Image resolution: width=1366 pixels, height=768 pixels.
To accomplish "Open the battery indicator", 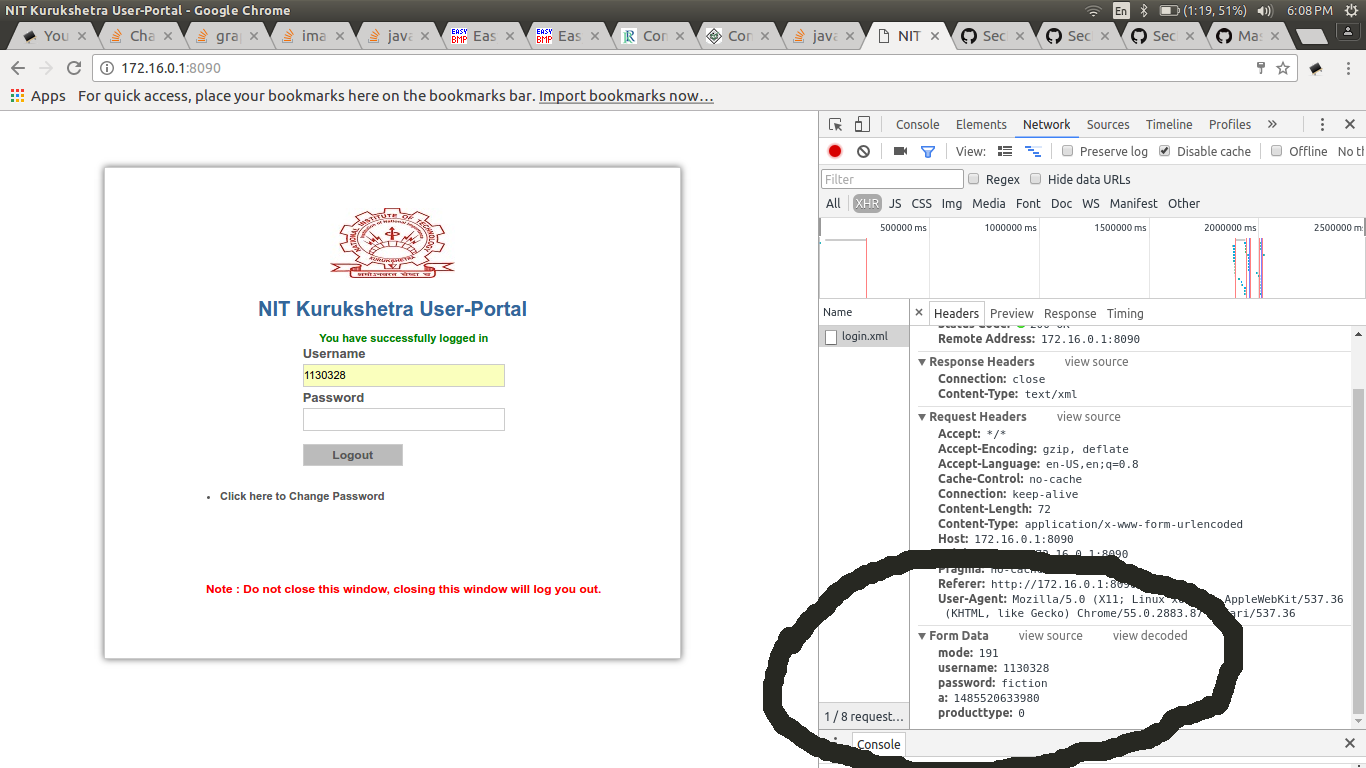I will [1169, 10].
